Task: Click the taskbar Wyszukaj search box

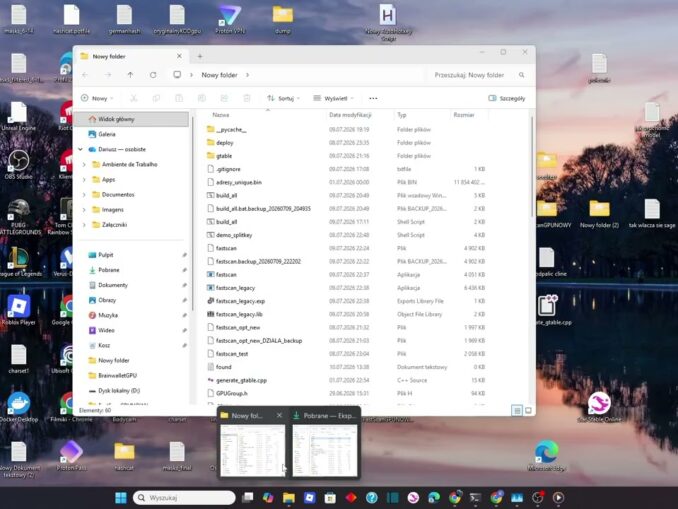Action: click(184, 498)
